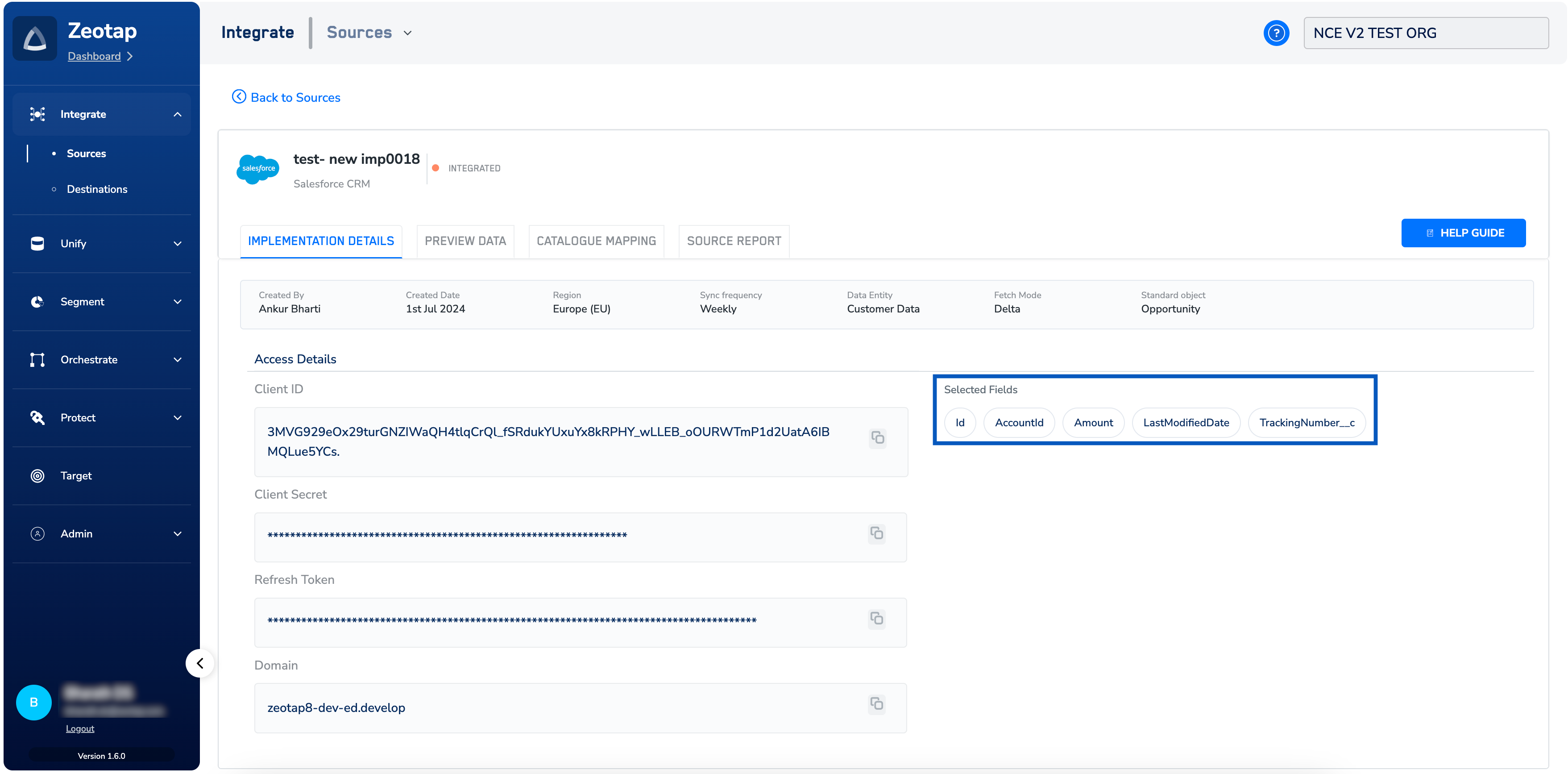Click the Target menu icon
The height and width of the screenshot is (774, 1568).
[37, 476]
